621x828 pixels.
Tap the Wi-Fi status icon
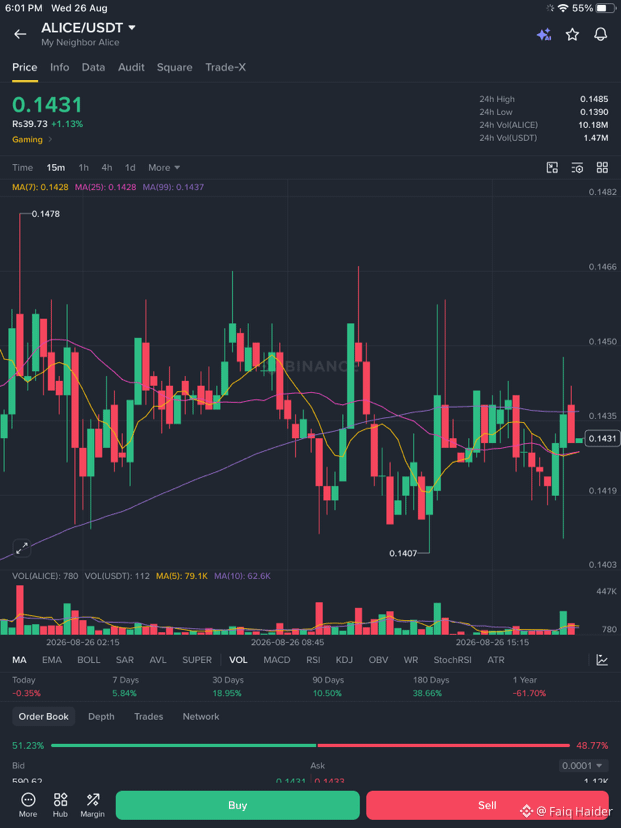(563, 8)
